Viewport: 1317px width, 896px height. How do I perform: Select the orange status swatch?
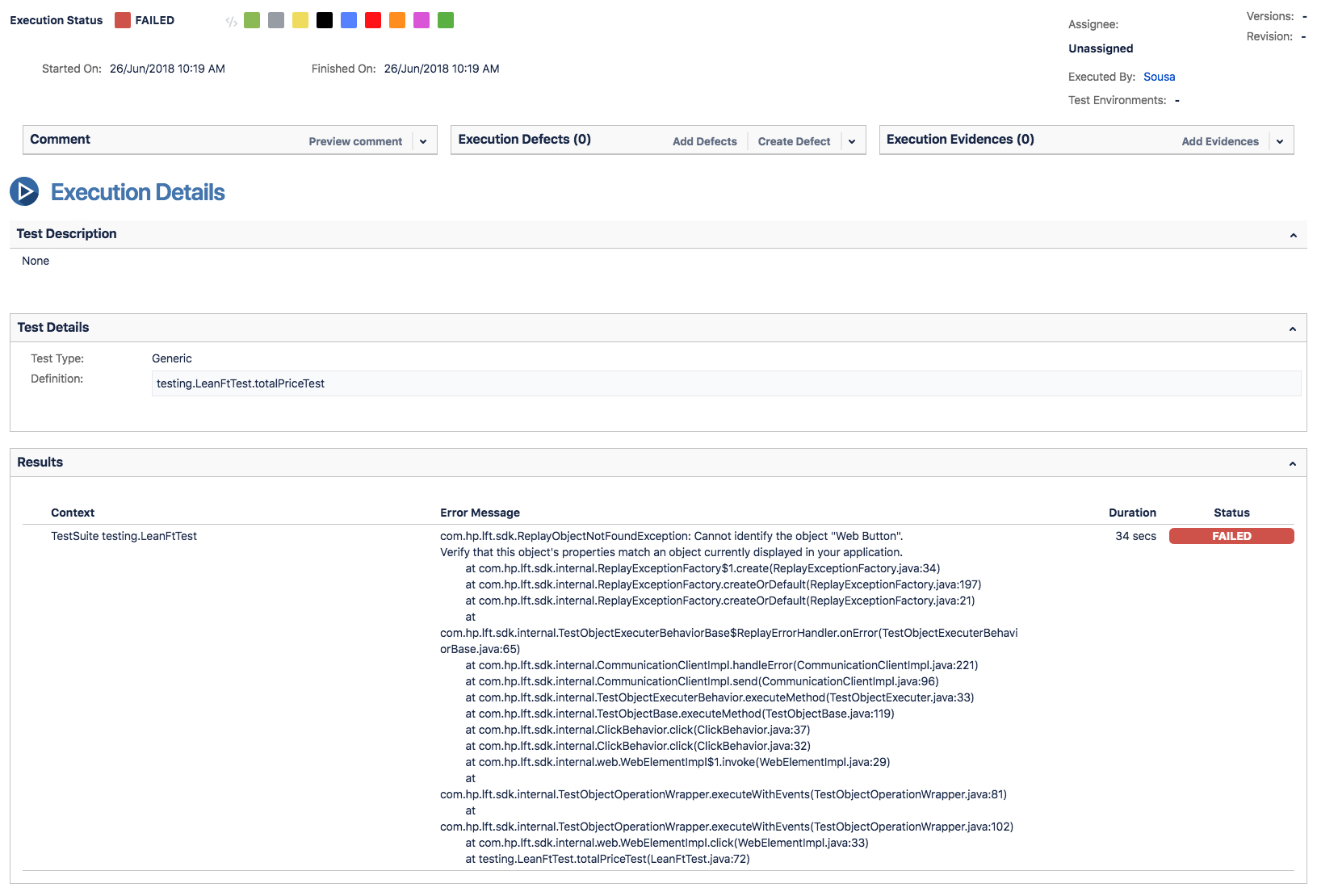coord(397,20)
